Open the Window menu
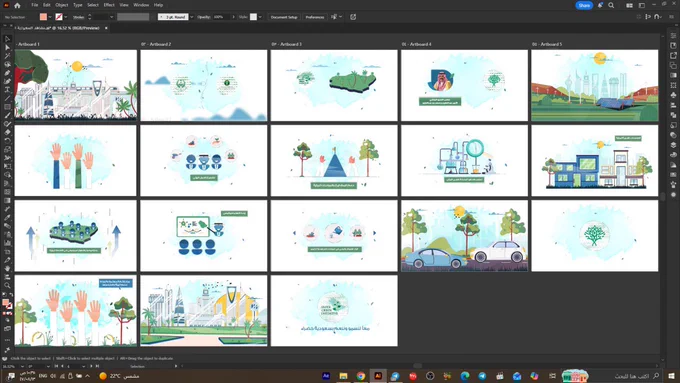This screenshot has height=383, width=680. [x=141, y=5]
